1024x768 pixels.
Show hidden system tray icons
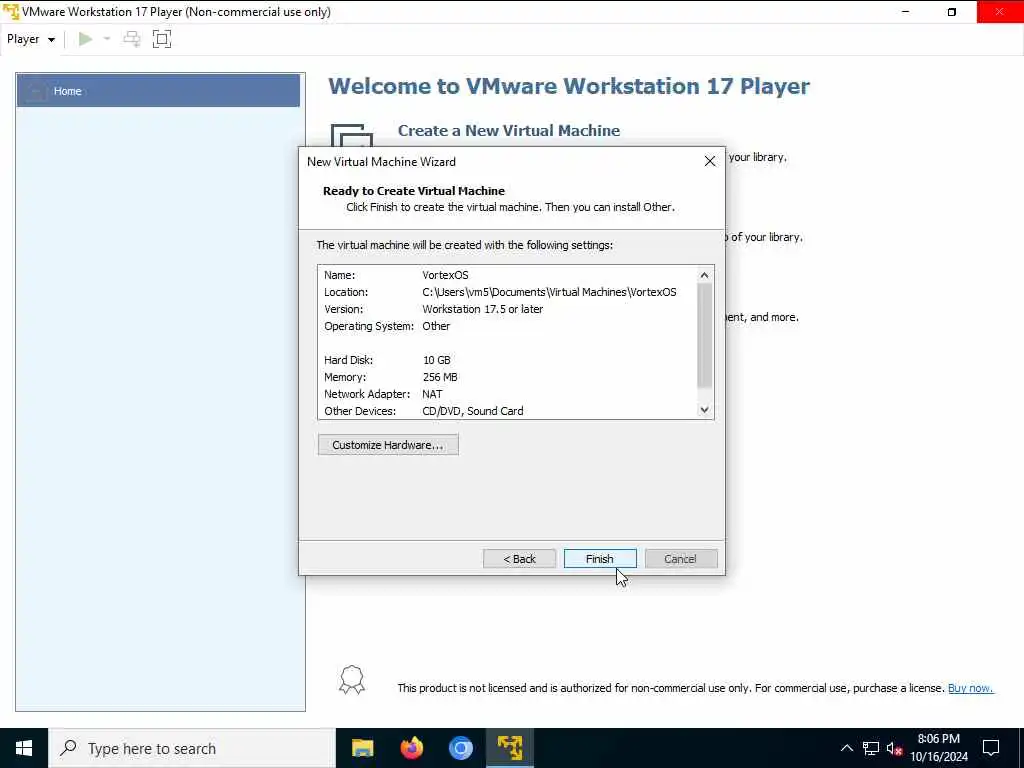point(846,748)
